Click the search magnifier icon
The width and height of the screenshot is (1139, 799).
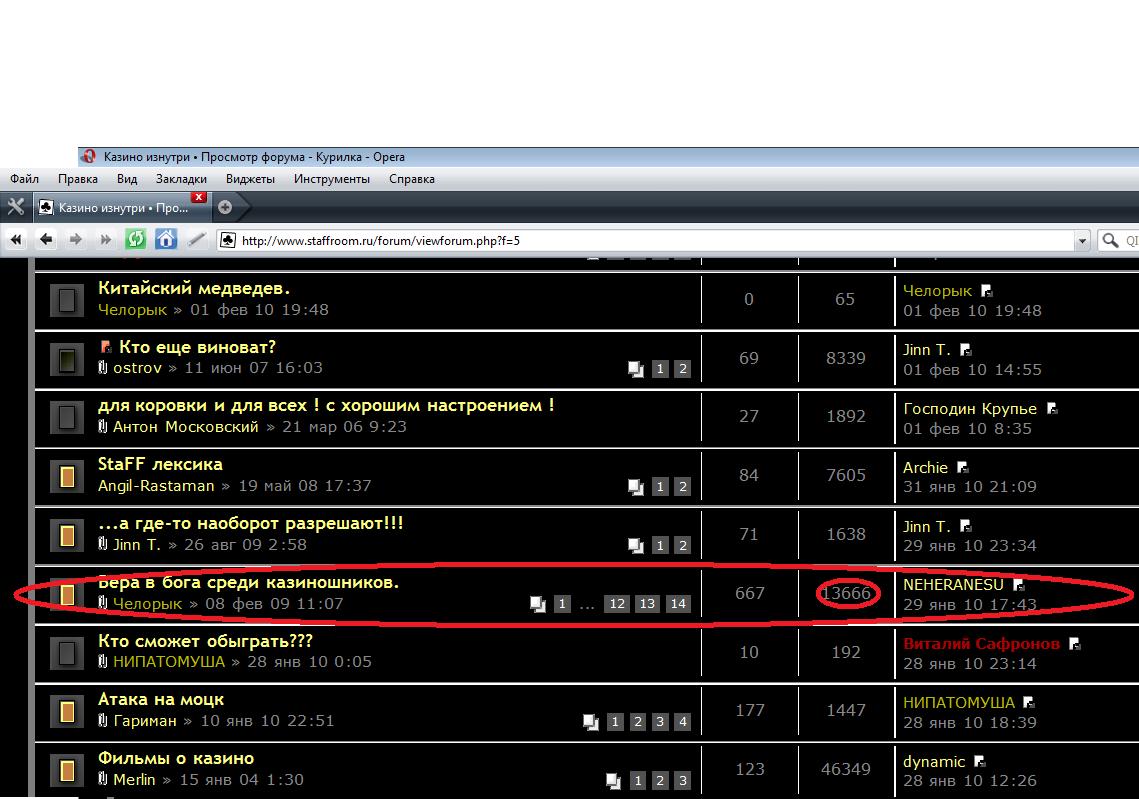(x=1110, y=240)
